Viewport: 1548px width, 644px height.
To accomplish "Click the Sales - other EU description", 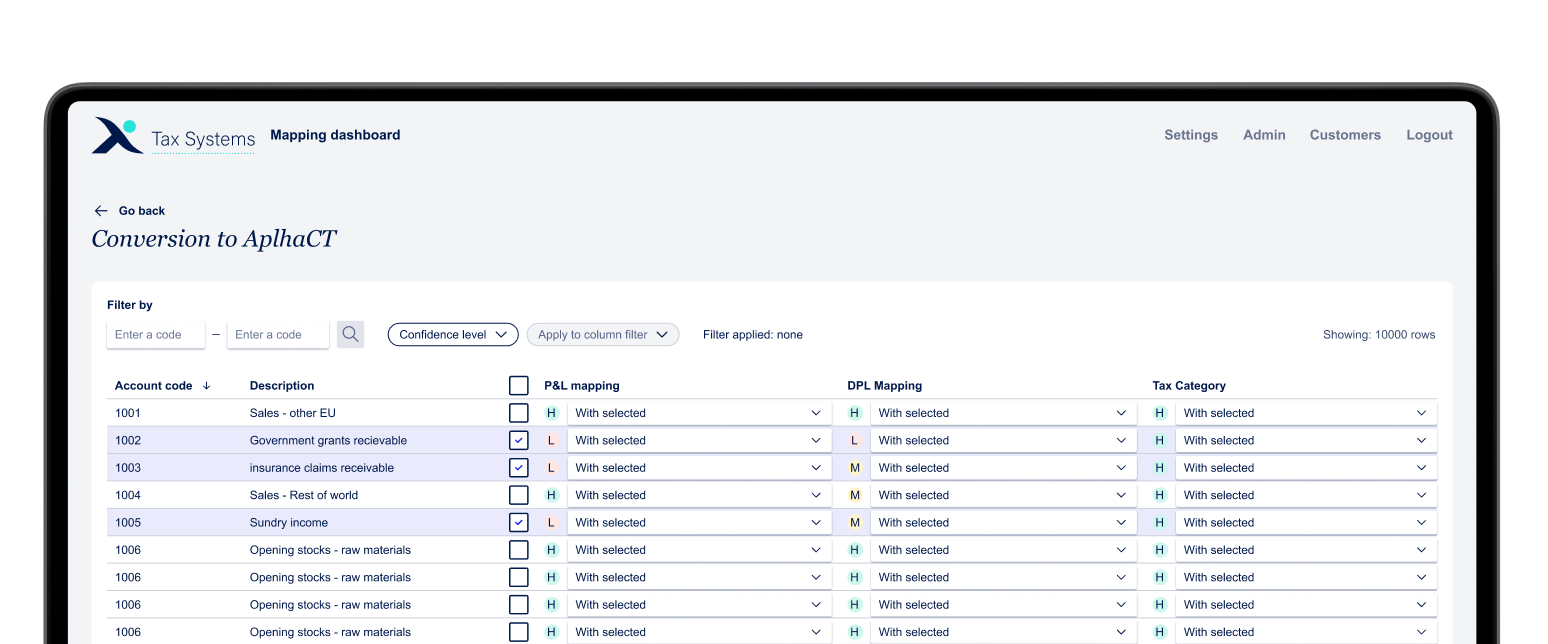I will pyautogui.click(x=293, y=413).
